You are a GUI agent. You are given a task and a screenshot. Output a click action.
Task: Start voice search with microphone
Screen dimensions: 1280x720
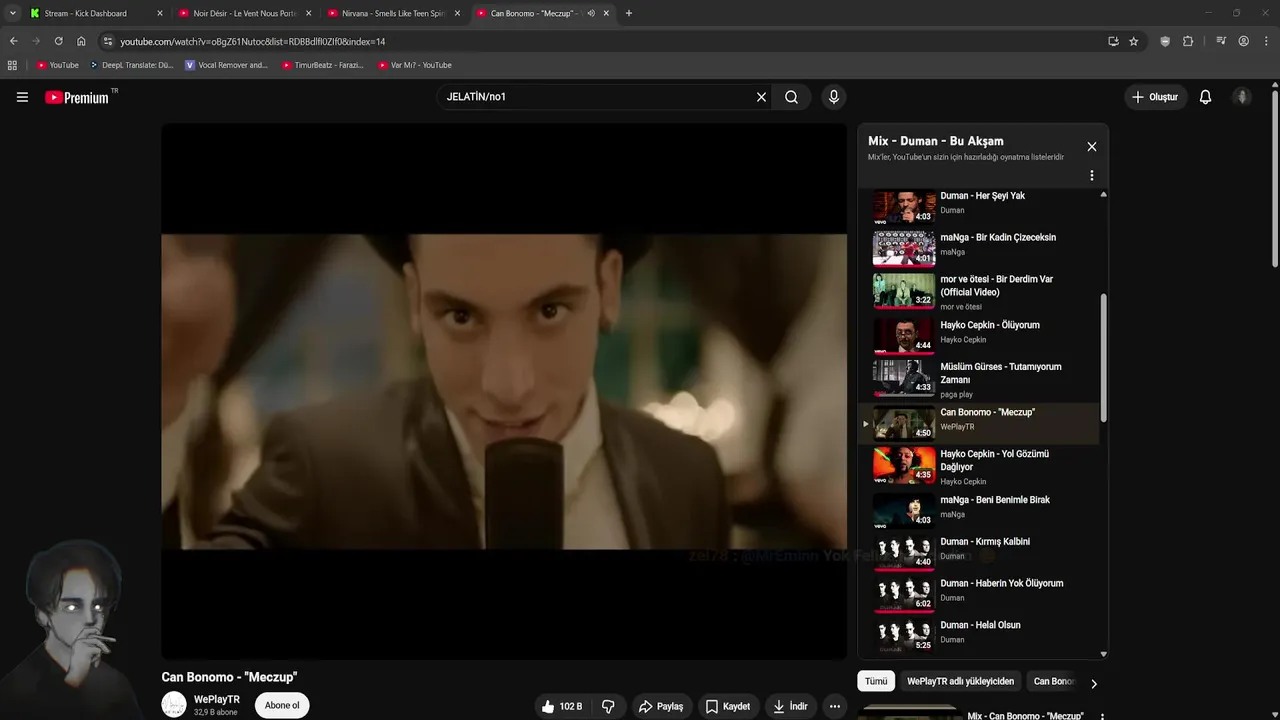(833, 97)
